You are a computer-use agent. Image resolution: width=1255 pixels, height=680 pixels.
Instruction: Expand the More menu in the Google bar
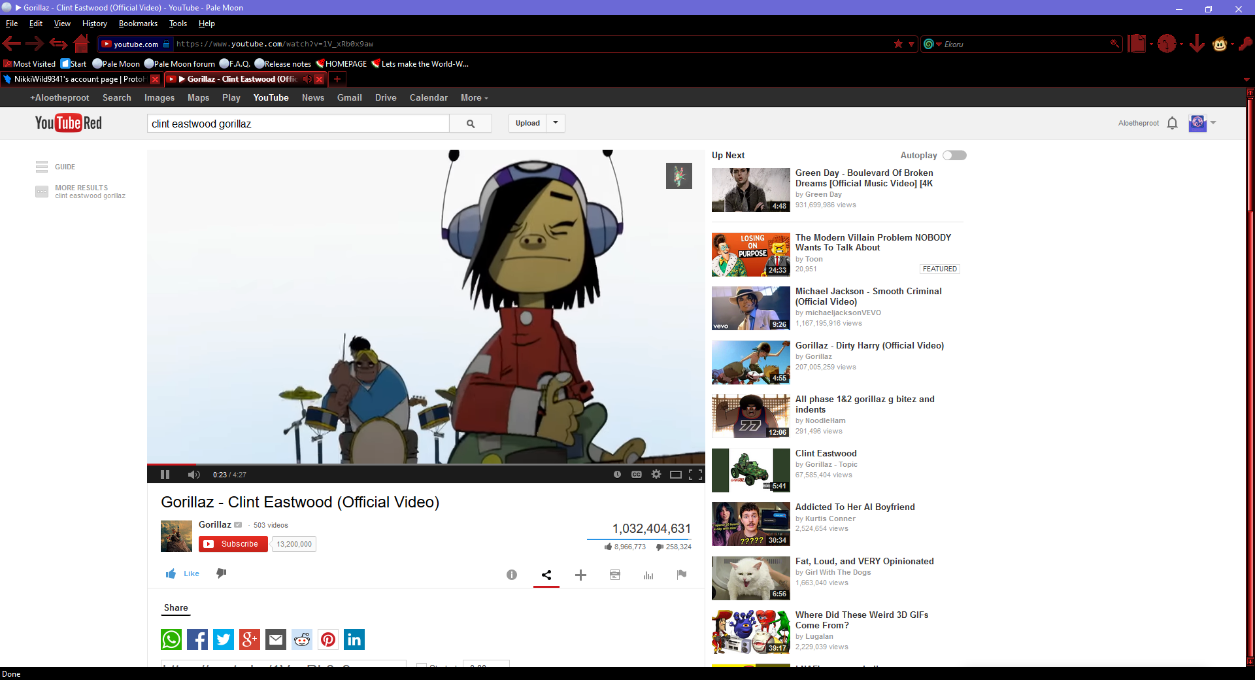point(474,97)
